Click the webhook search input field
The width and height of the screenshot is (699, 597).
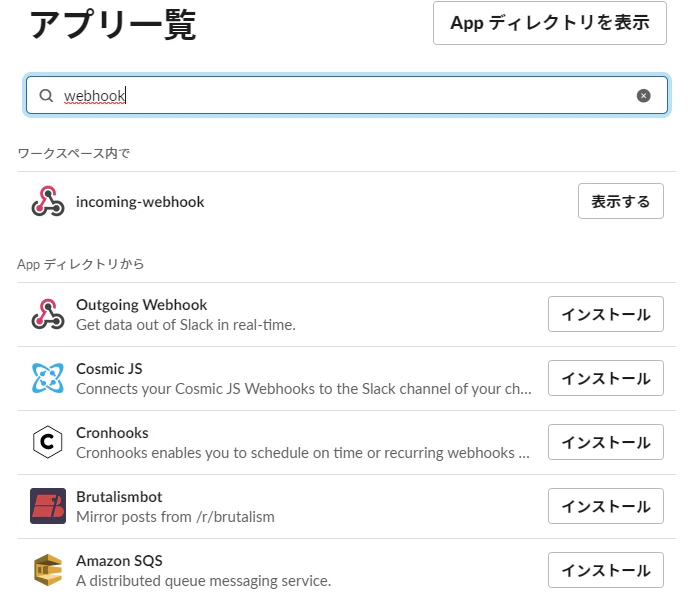click(x=347, y=95)
